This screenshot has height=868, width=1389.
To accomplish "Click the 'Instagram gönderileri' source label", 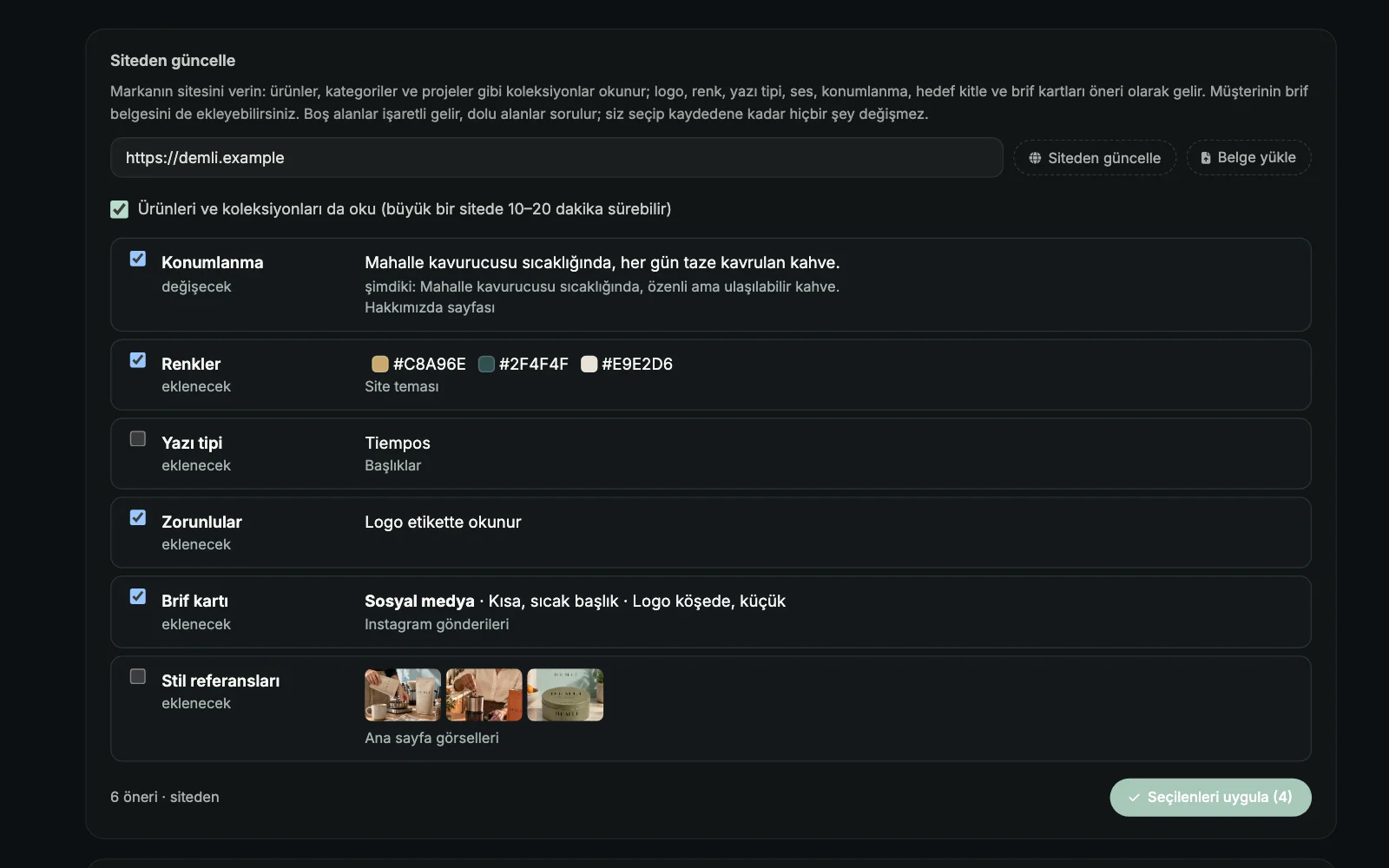I will [x=437, y=625].
